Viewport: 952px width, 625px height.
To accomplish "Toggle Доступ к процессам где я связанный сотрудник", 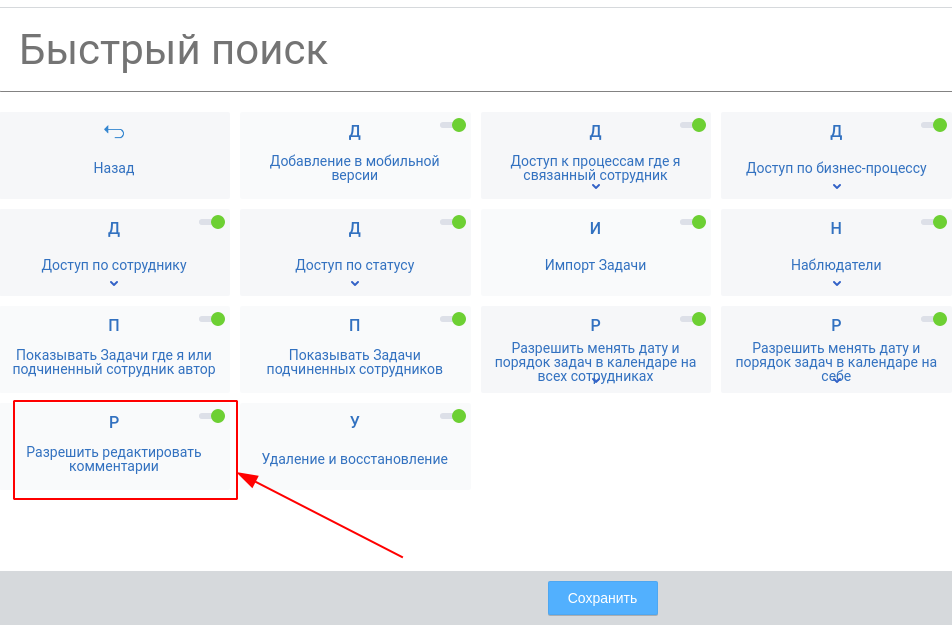I will coord(693,125).
